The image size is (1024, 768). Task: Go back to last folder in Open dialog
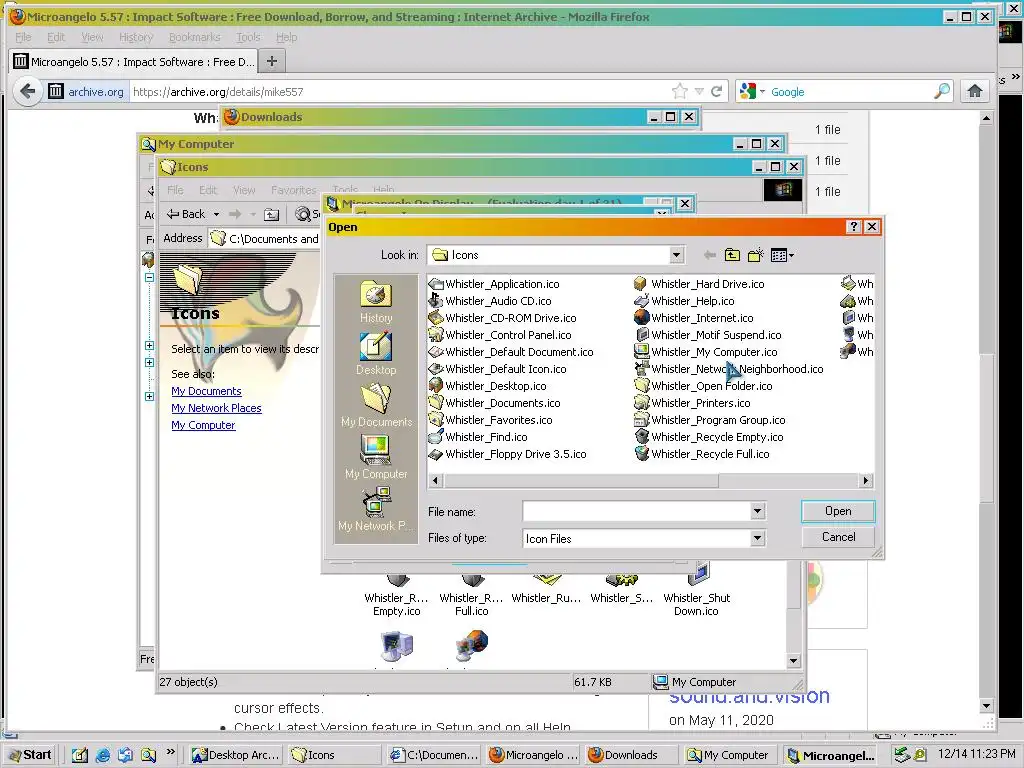(x=709, y=255)
